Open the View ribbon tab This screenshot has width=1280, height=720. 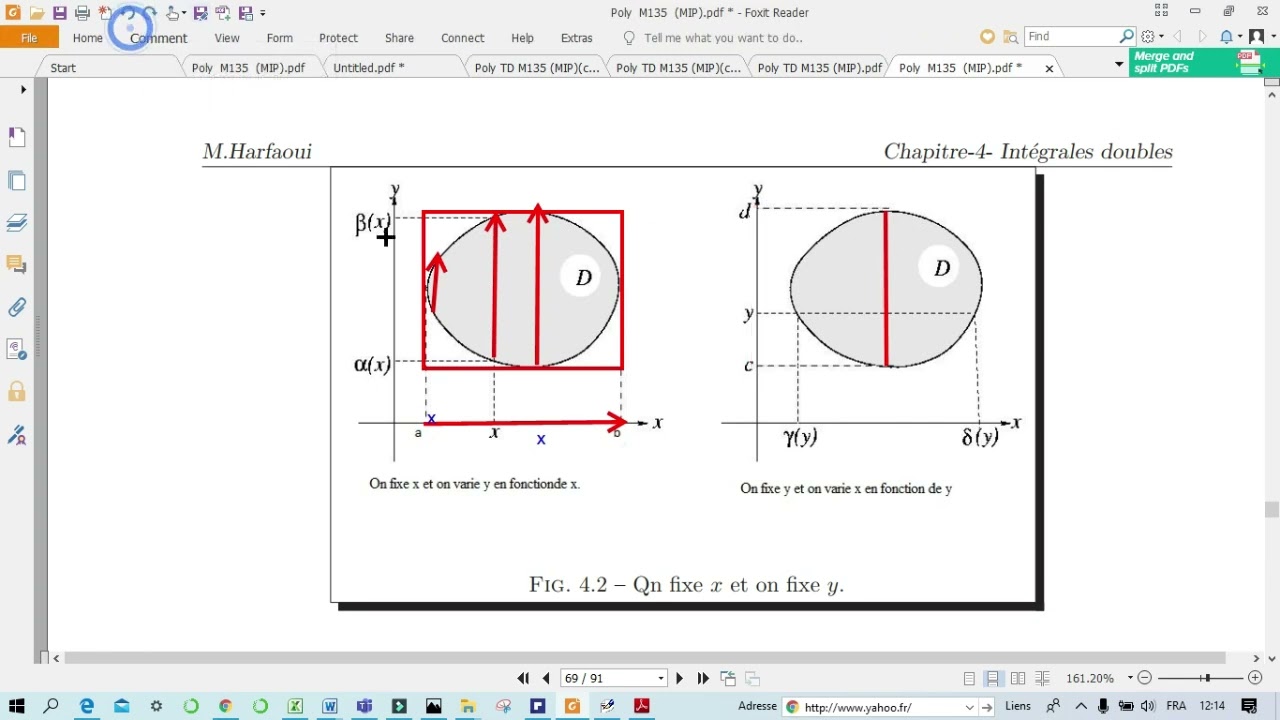click(x=227, y=38)
